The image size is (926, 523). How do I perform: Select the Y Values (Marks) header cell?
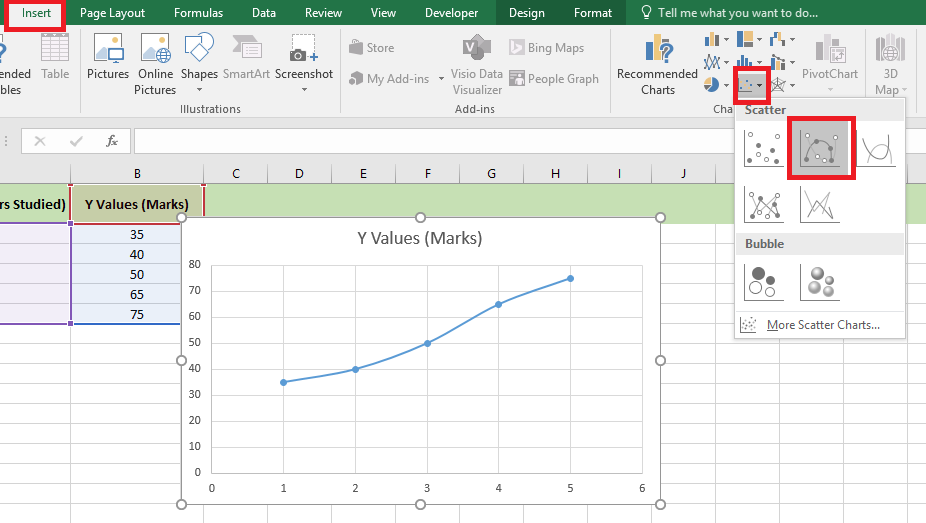(x=137, y=204)
